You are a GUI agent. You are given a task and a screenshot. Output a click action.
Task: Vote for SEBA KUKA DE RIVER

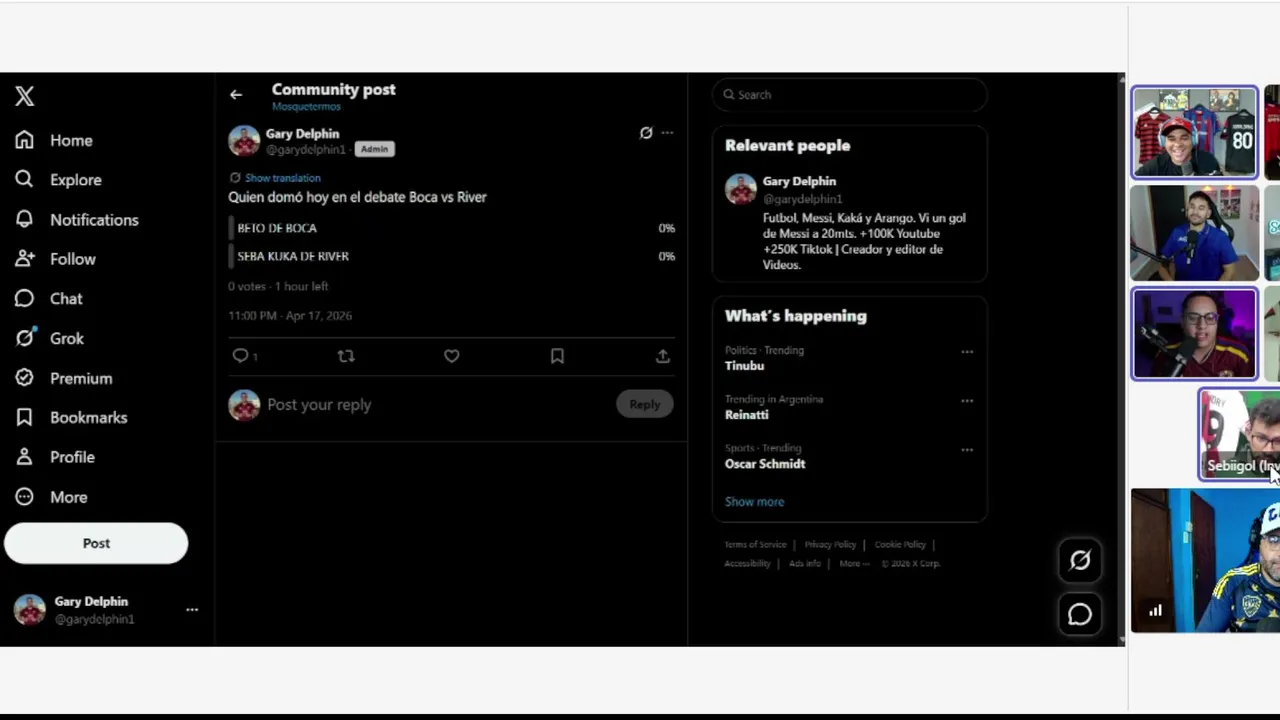(452, 256)
